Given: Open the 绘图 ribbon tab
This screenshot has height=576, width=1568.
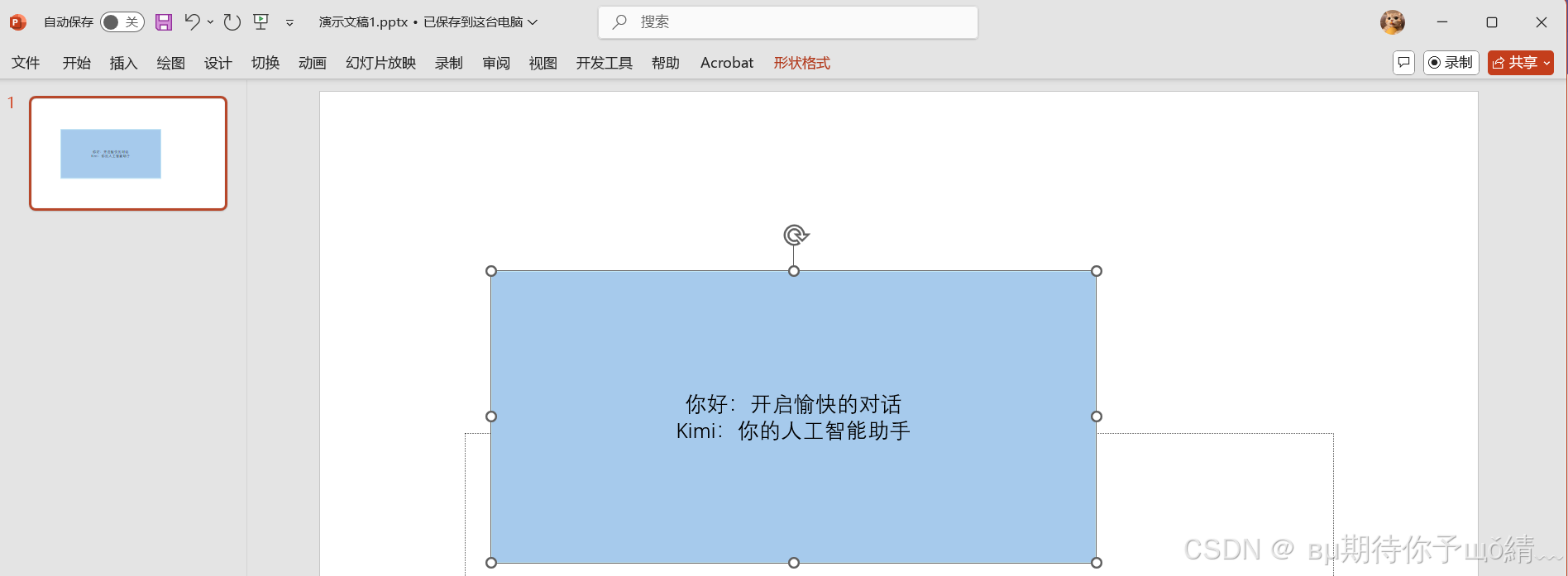Looking at the screenshot, I should [x=171, y=63].
